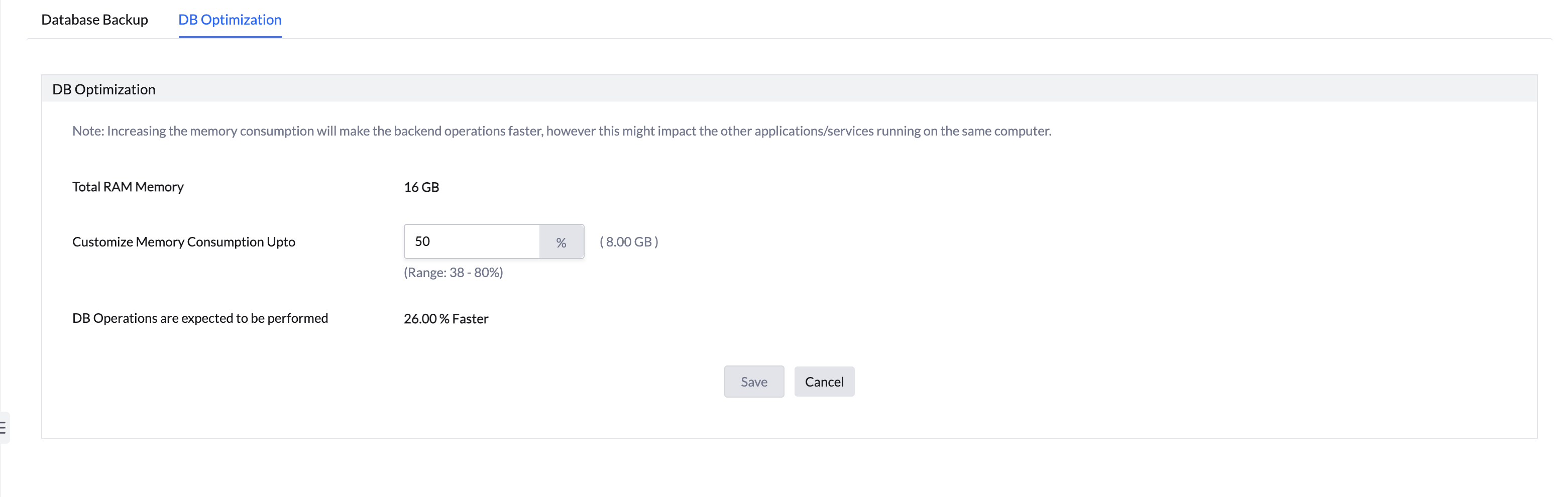Click the "( 8.00 GB )" value label

coord(628,241)
